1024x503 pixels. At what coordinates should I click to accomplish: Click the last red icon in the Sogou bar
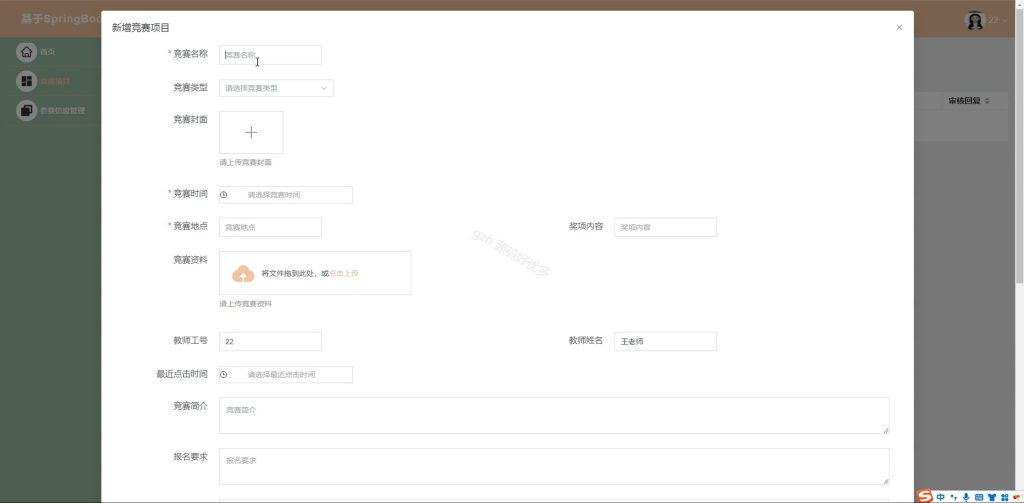click(1016, 497)
